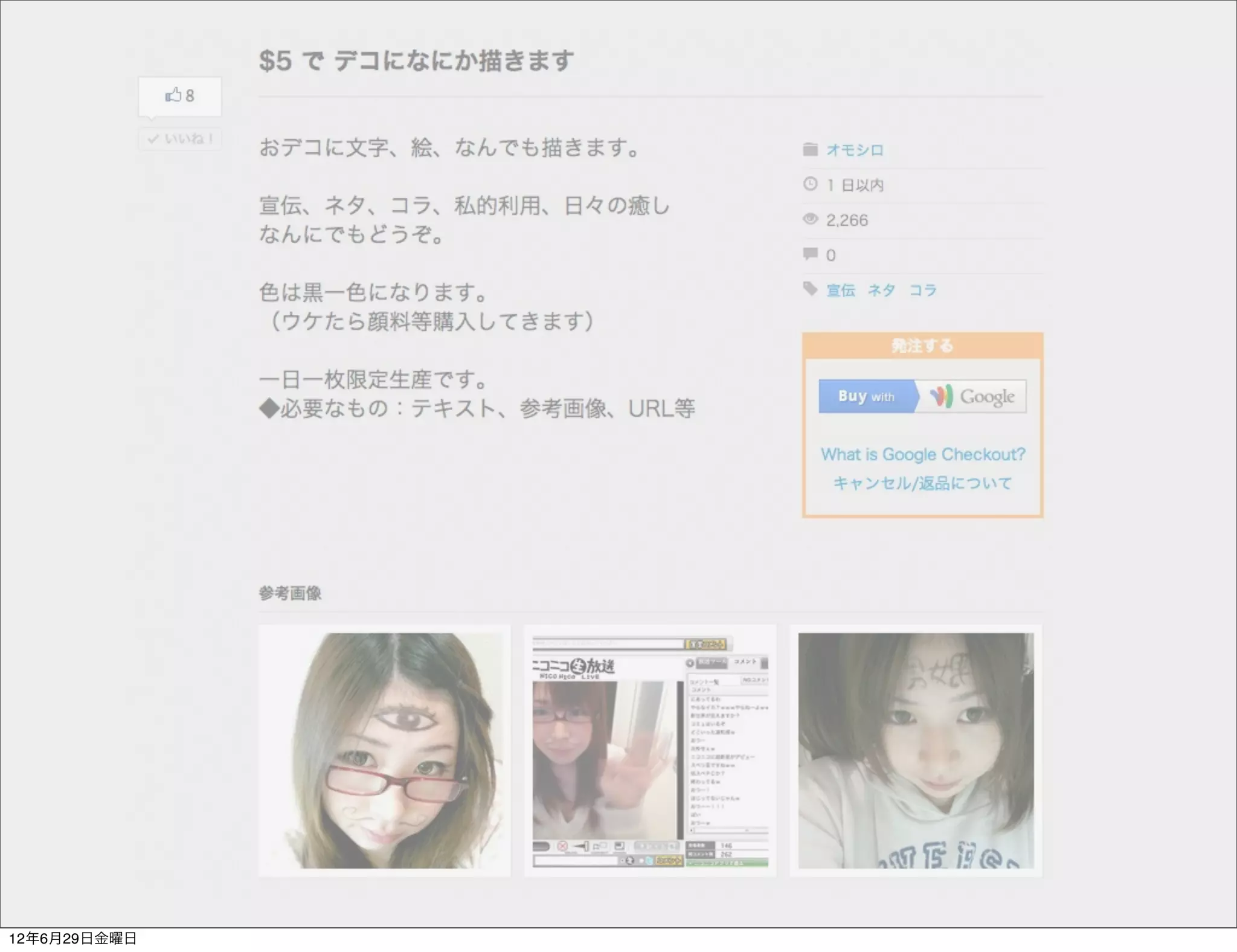The width and height of the screenshot is (1237, 952).
Task: Select the ネタ tag
Action: click(881, 291)
